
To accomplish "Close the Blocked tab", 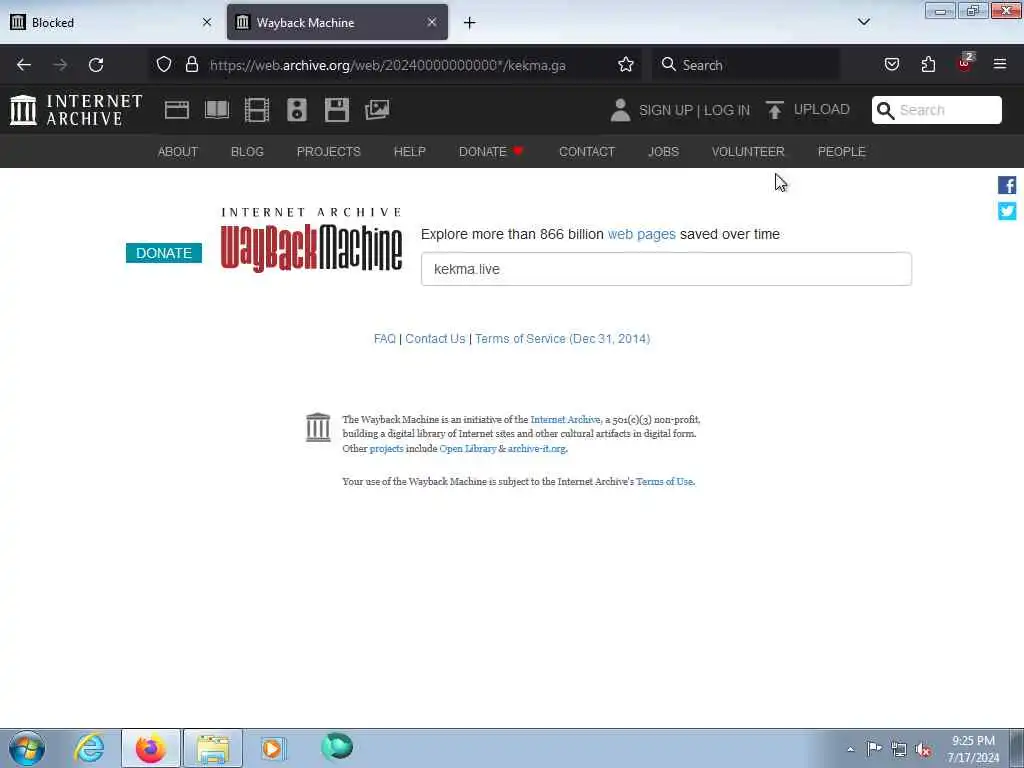I will click(x=207, y=22).
